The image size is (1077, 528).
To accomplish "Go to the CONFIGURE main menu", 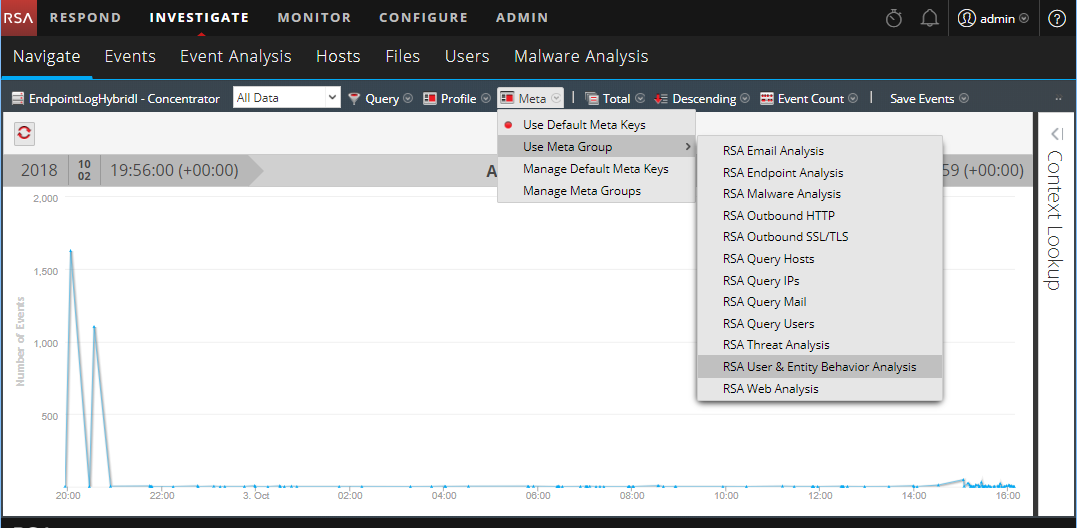I will click(423, 18).
